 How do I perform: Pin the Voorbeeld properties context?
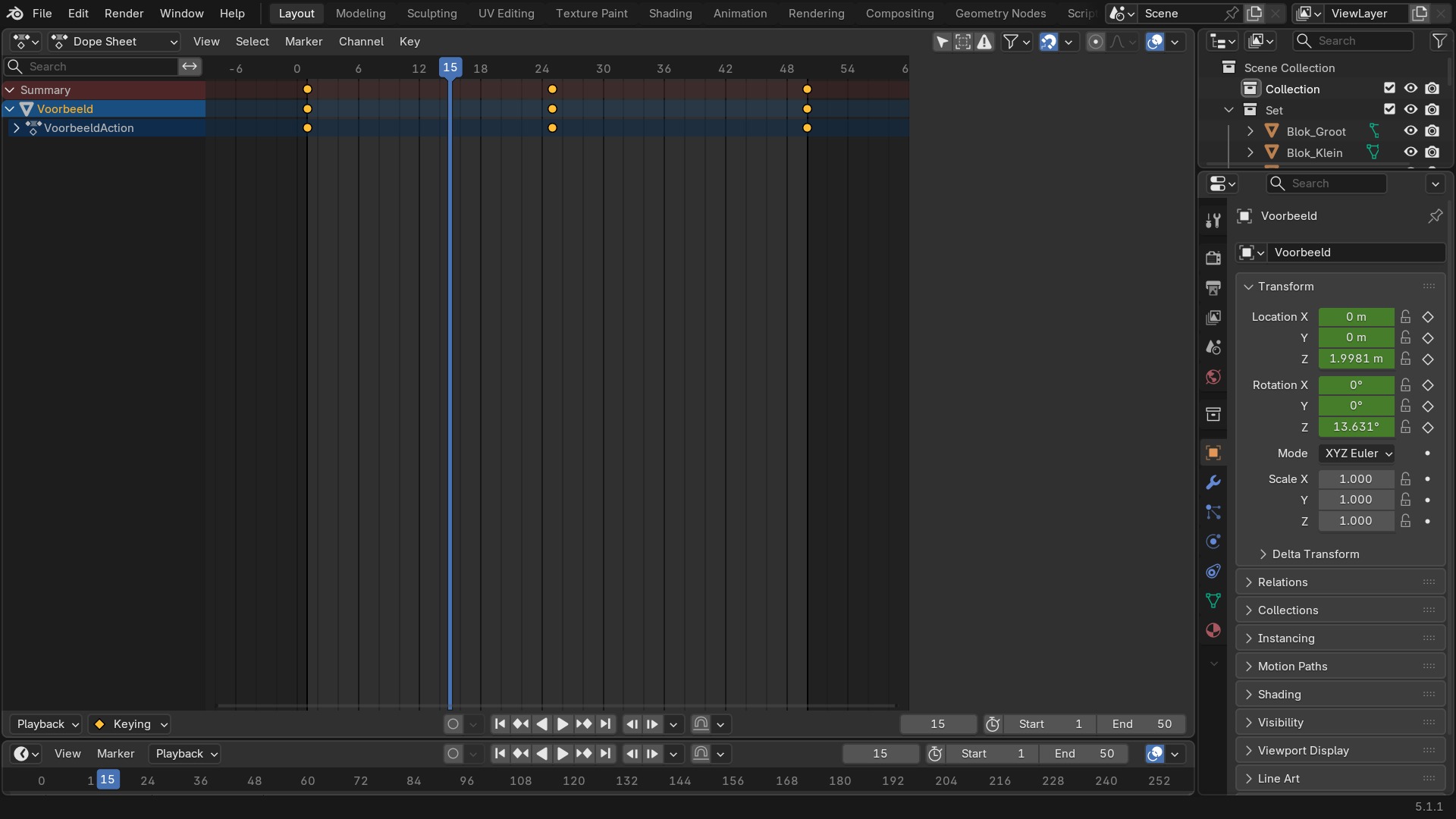point(1435,216)
